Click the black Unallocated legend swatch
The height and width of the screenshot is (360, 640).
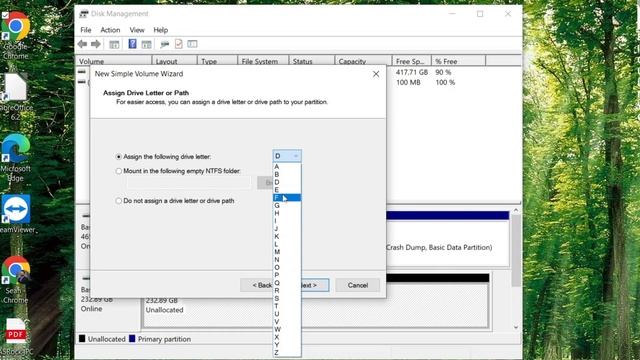[82, 339]
